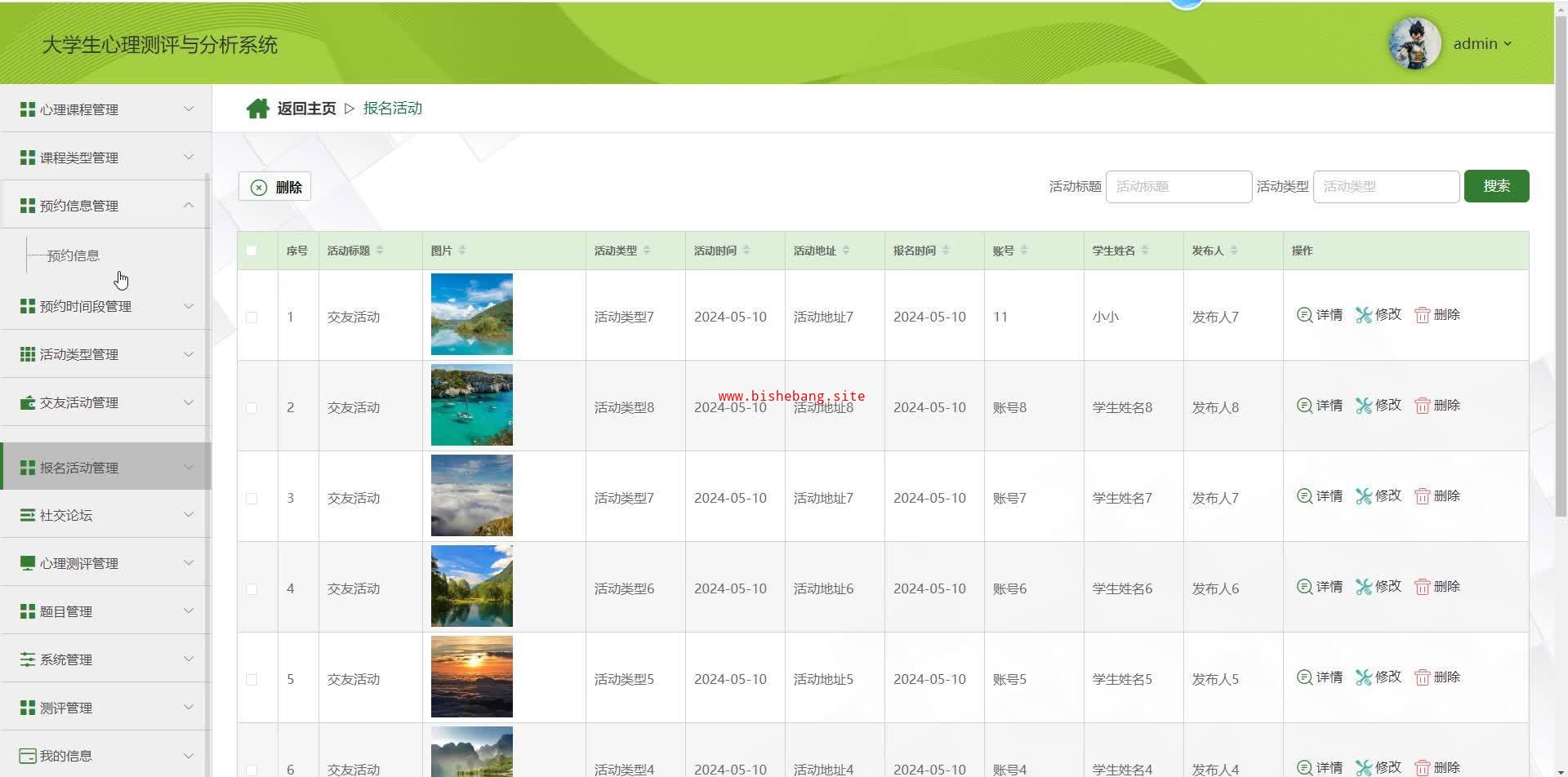Check the checkbox for row 1

pyautogui.click(x=252, y=317)
